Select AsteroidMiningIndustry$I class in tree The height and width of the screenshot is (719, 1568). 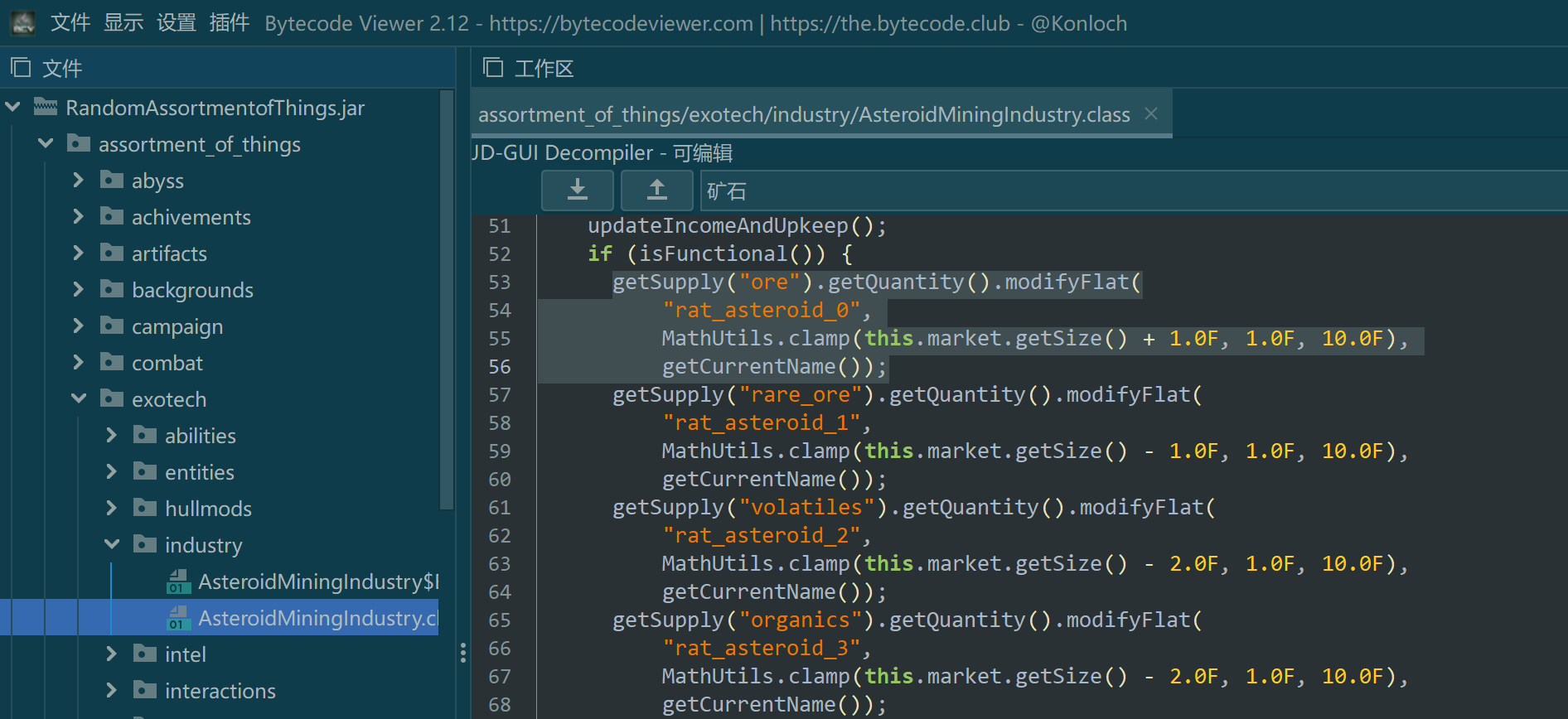click(319, 581)
